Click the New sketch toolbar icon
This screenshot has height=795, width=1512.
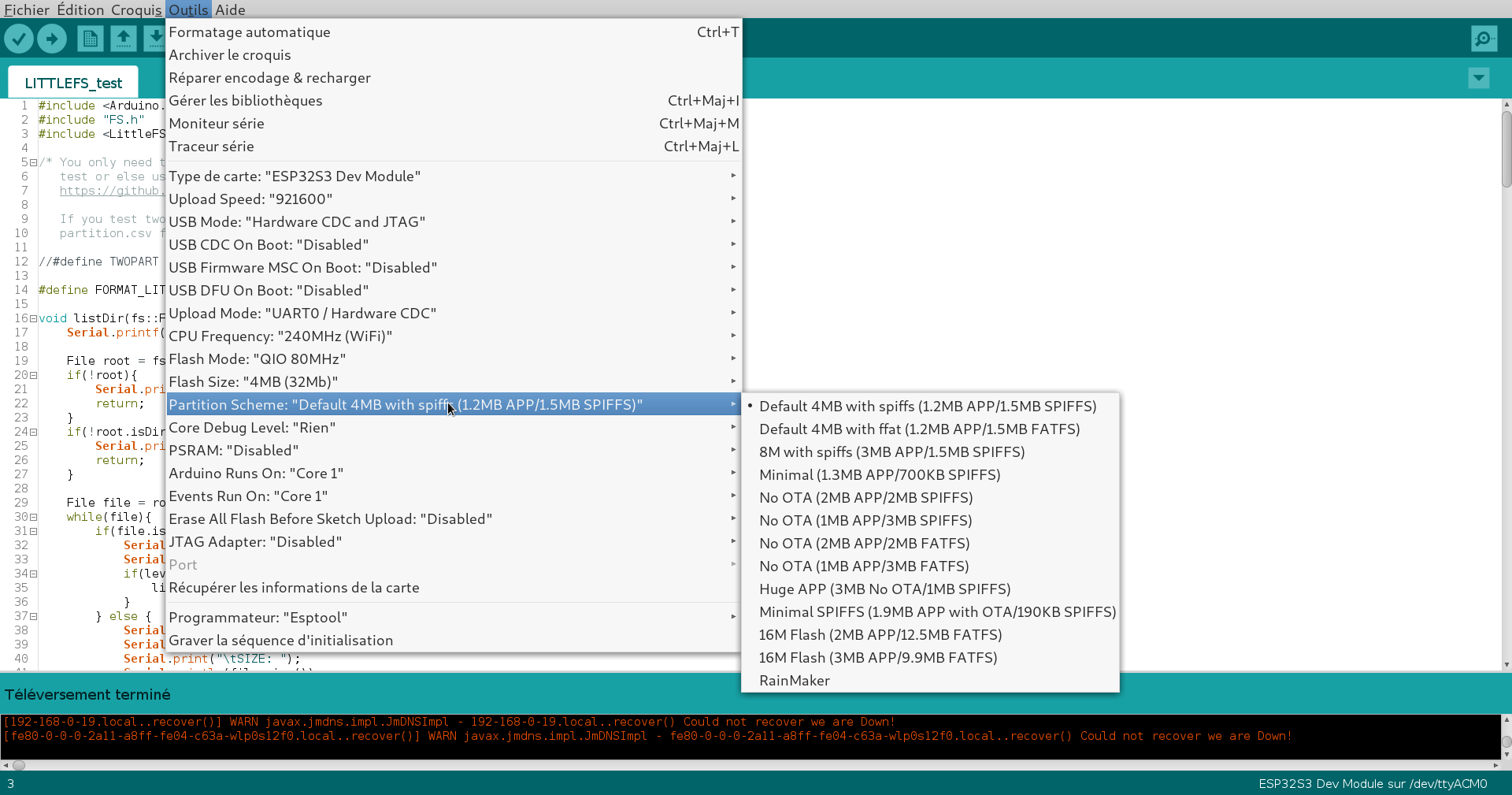click(x=90, y=38)
